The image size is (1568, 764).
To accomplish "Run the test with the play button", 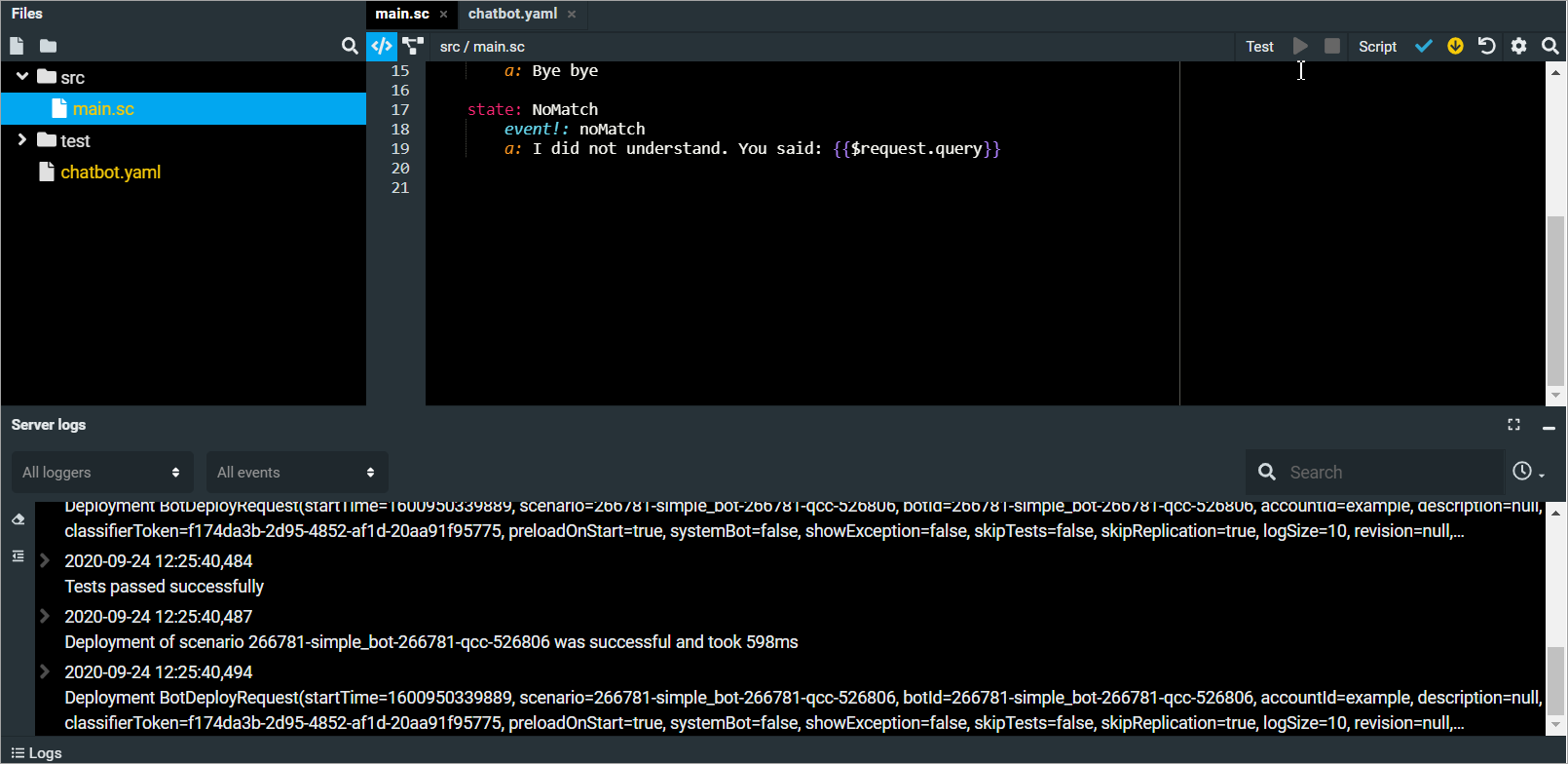I will click(x=1300, y=46).
